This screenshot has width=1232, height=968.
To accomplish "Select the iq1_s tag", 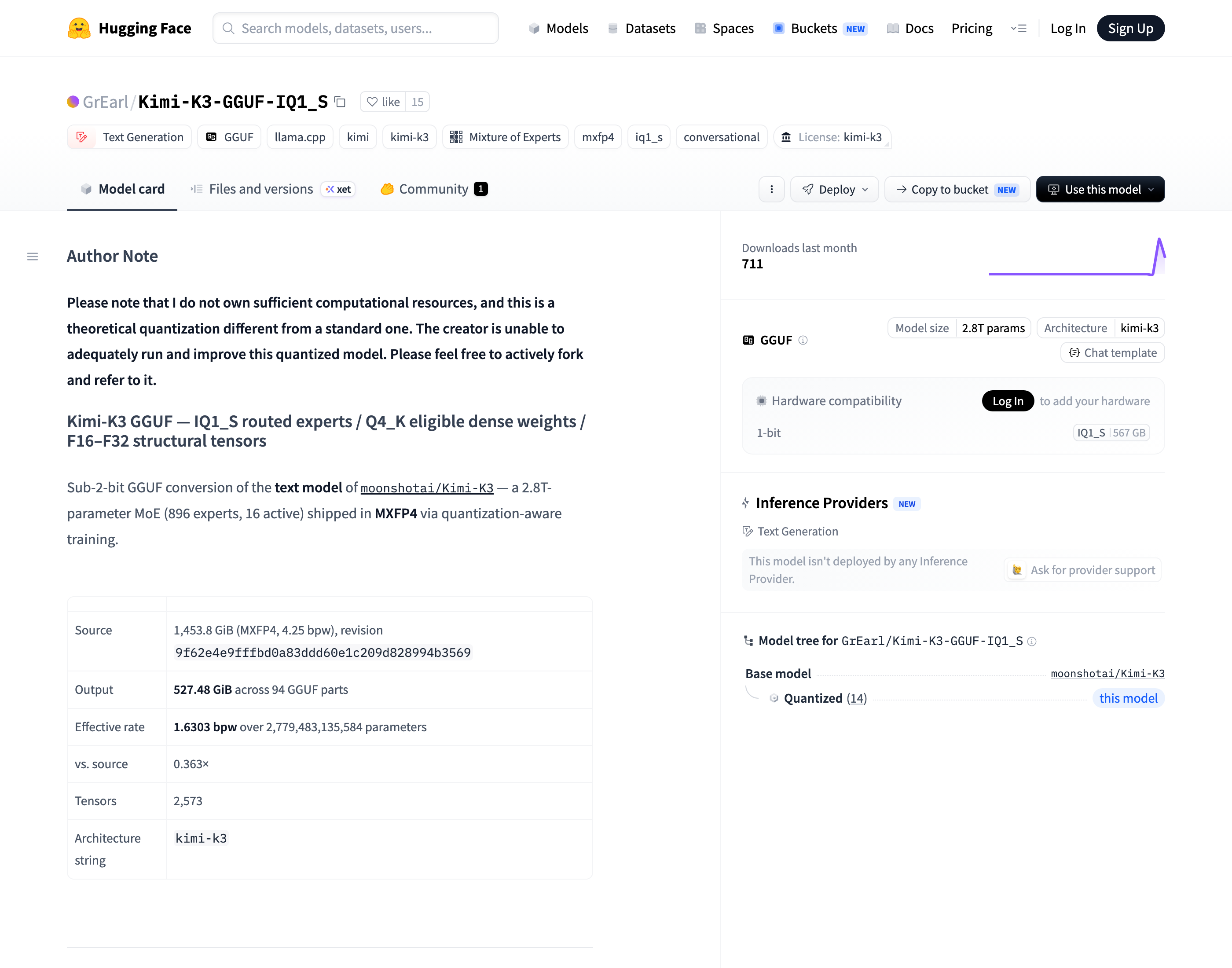I will pos(649,137).
